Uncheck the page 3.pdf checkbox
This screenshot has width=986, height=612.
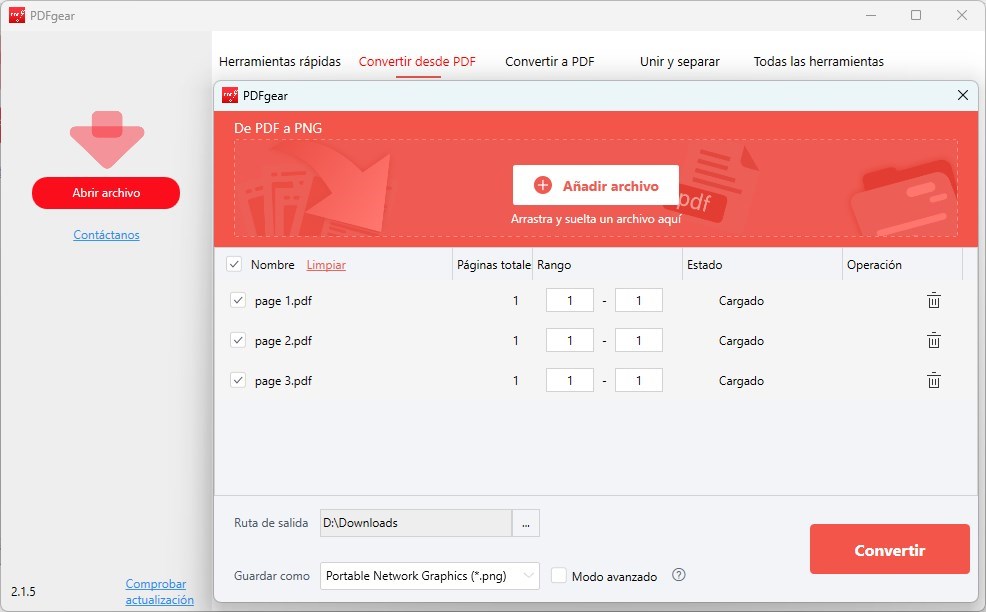click(238, 380)
